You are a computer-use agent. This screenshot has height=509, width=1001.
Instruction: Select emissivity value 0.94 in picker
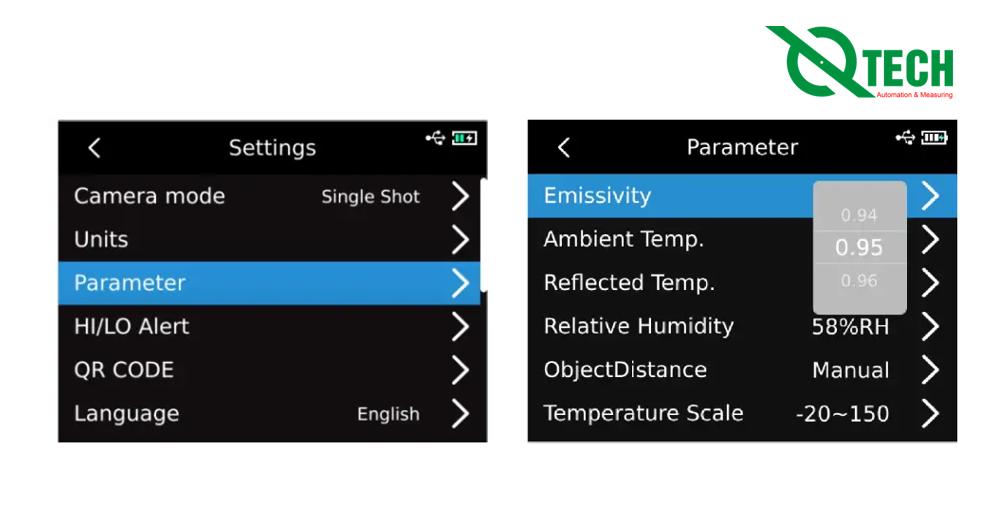859,215
